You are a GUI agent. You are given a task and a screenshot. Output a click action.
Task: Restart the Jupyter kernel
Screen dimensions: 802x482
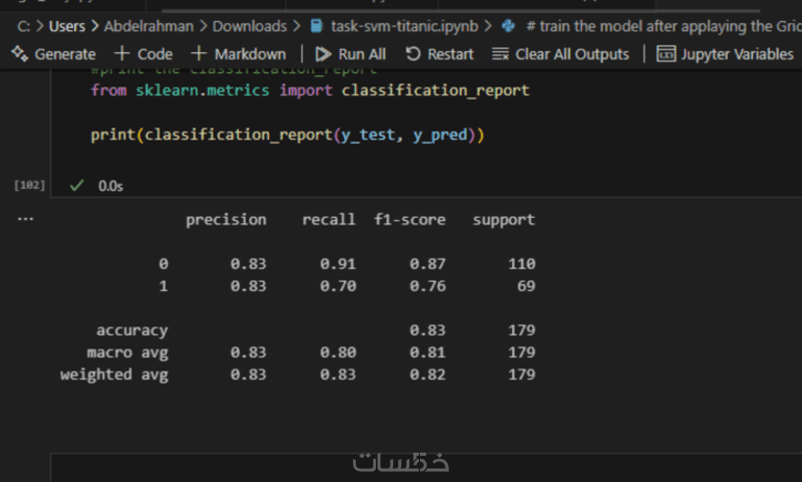tap(439, 54)
